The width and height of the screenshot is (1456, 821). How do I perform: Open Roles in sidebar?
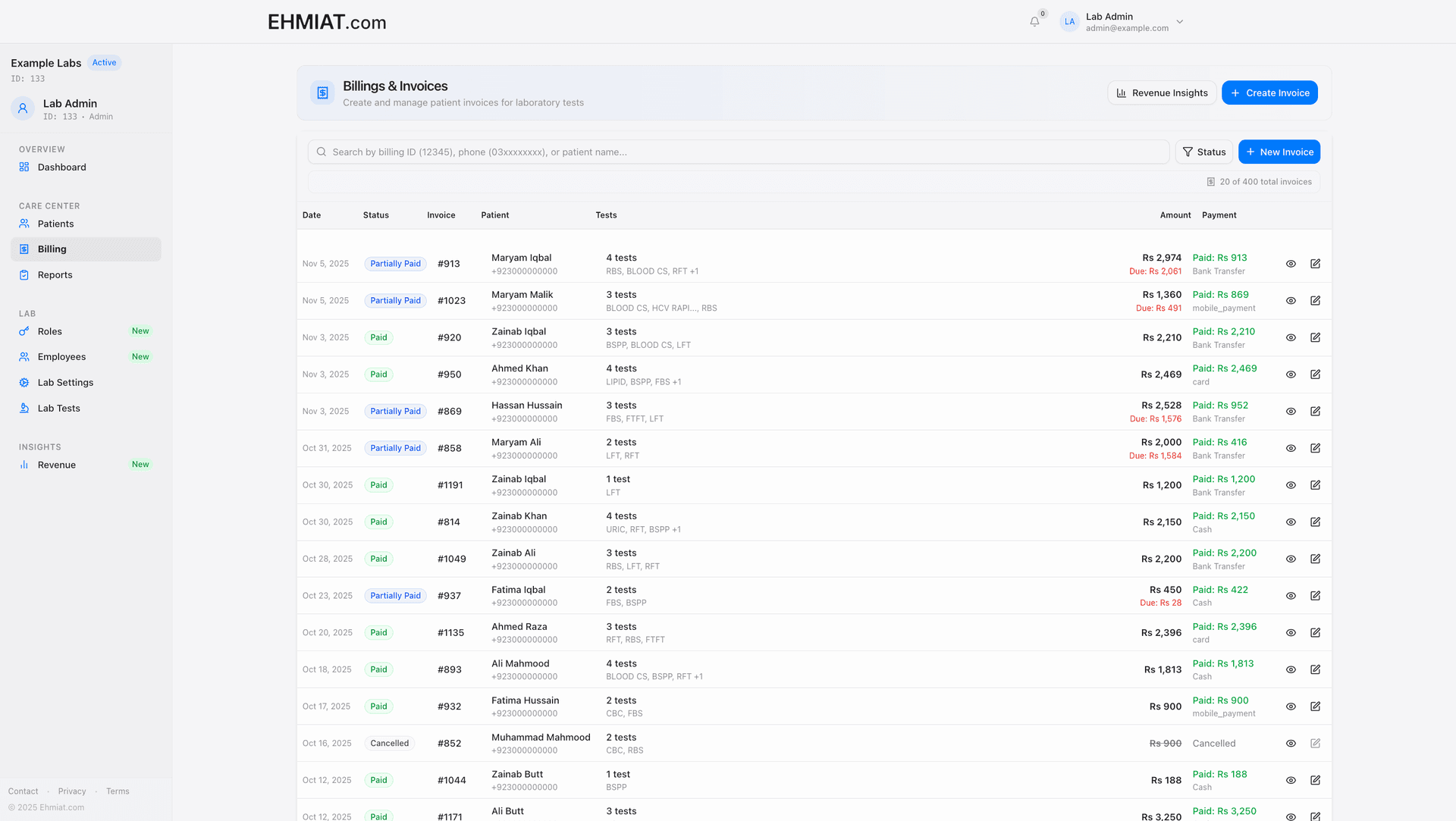pyautogui.click(x=86, y=331)
